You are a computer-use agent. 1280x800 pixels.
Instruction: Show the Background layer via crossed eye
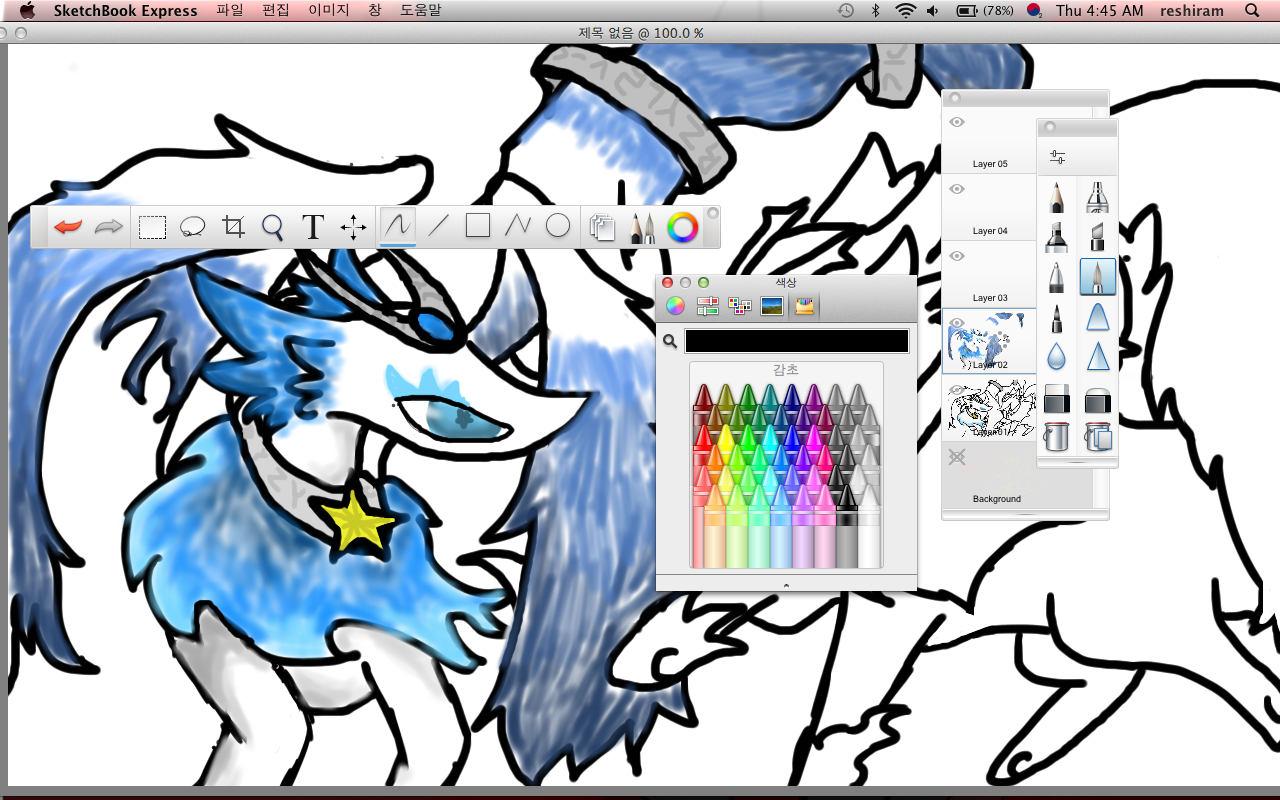[x=957, y=457]
